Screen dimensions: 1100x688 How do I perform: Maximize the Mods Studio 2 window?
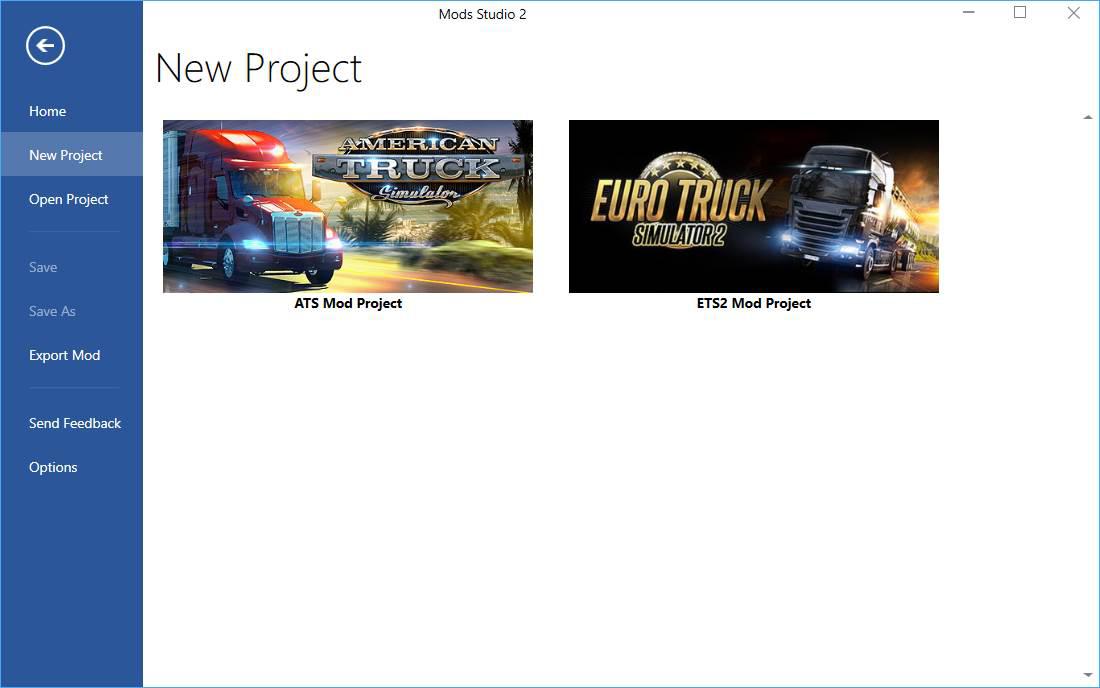click(x=1020, y=13)
